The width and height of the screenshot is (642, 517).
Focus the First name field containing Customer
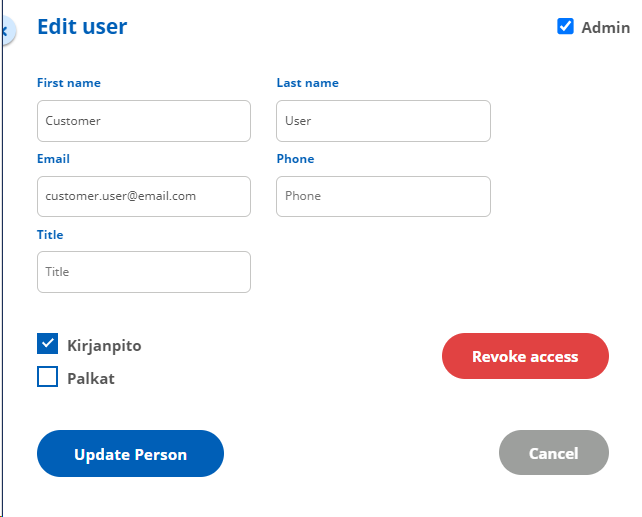pos(144,121)
